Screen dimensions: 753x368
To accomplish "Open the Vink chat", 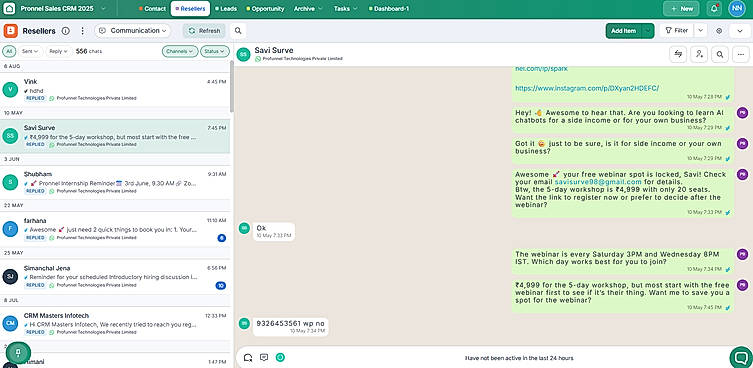I will (x=115, y=89).
